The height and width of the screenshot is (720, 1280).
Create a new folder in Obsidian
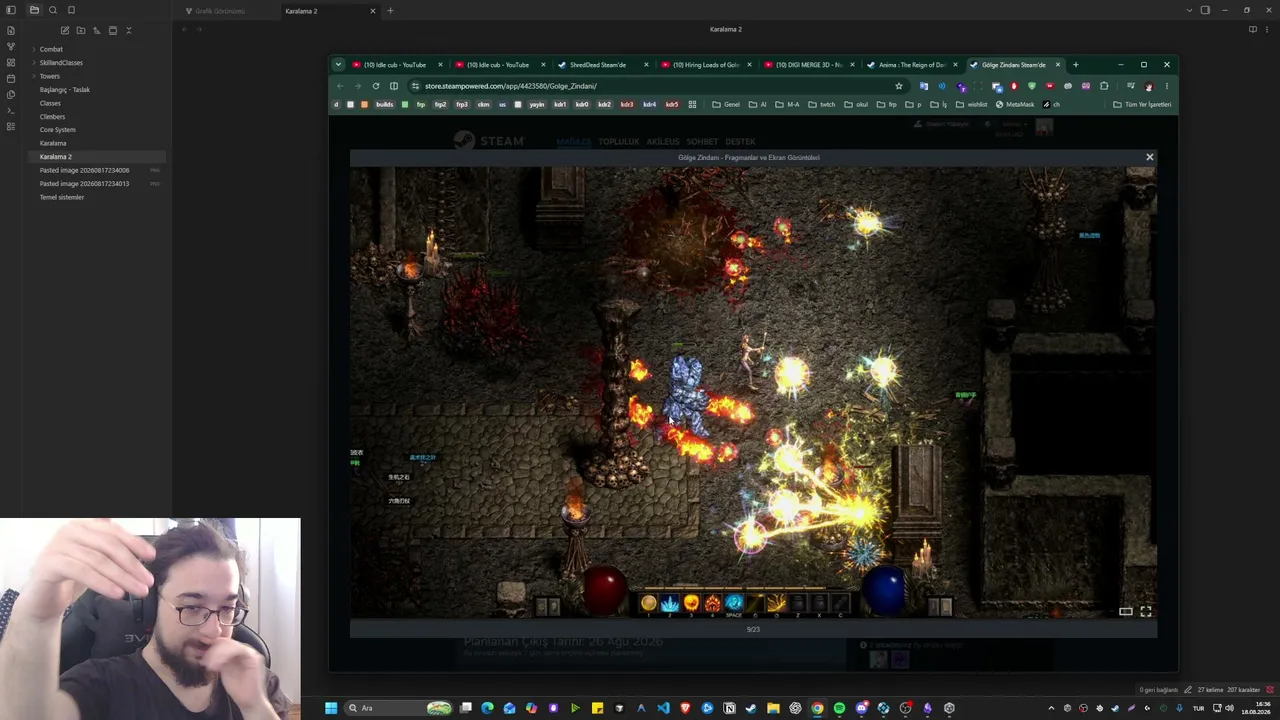tap(81, 30)
